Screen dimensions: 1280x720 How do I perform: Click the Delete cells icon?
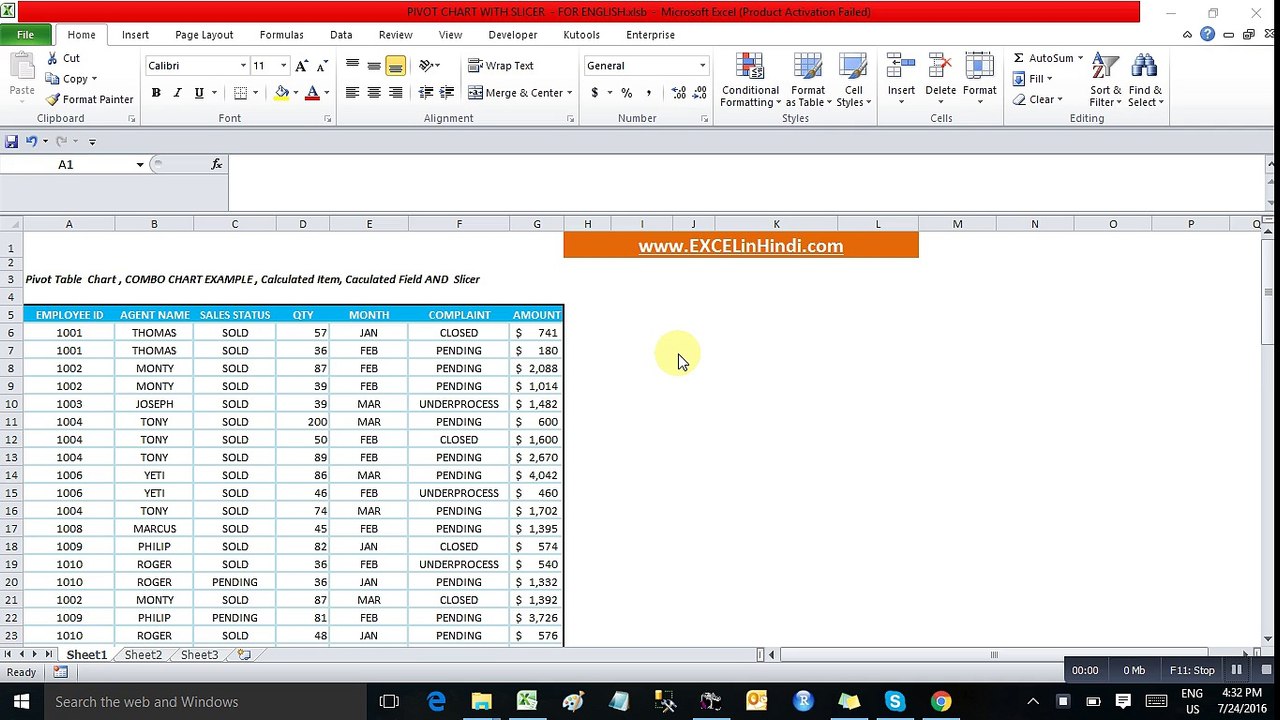940,68
